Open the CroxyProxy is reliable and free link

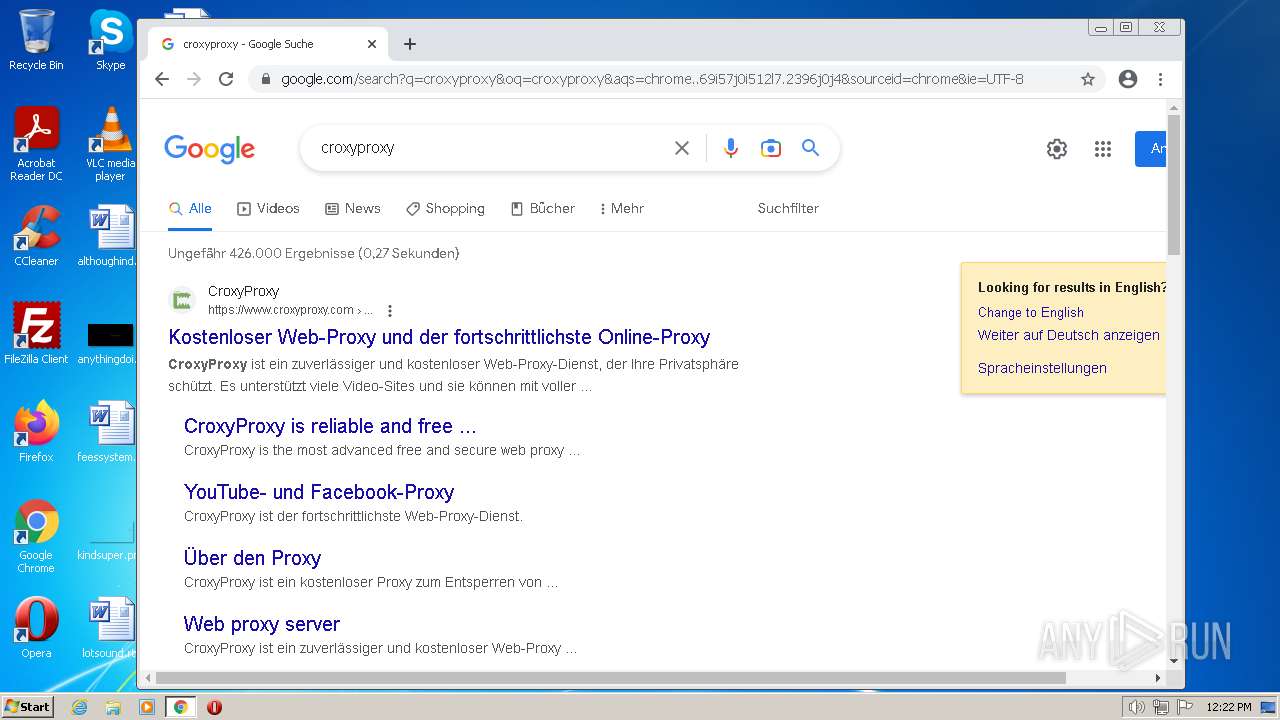(330, 426)
